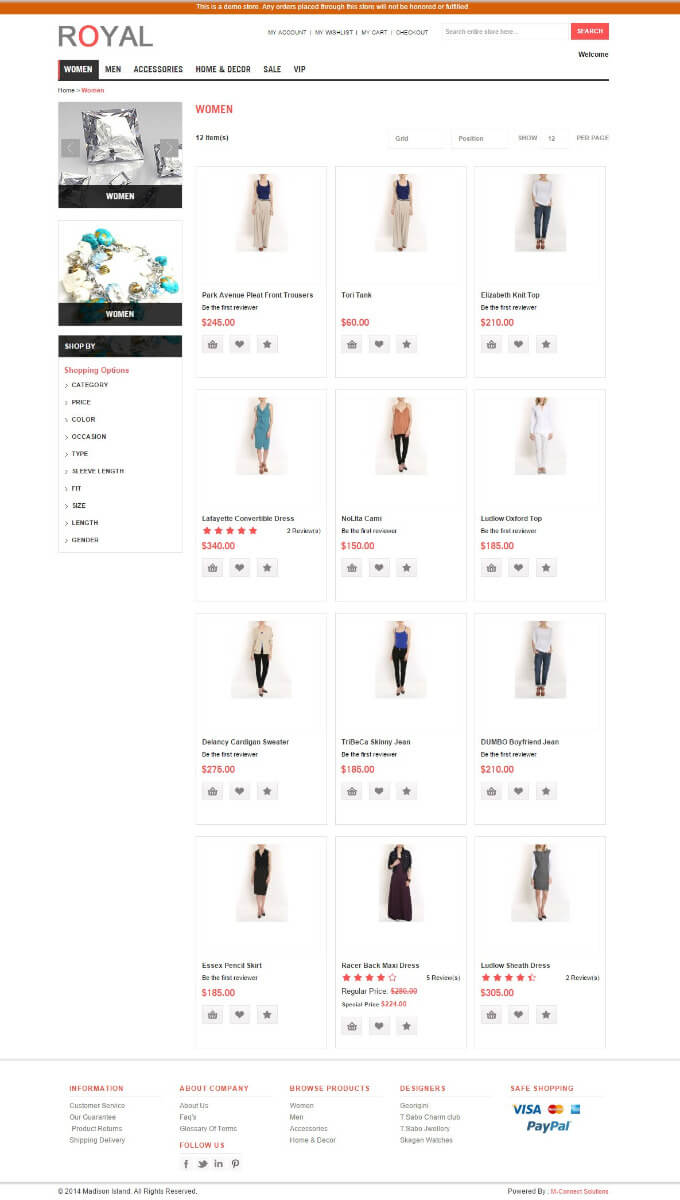The image size is (680, 1200).
Task: Go to next slide on the diamond banner
Action: (170, 148)
